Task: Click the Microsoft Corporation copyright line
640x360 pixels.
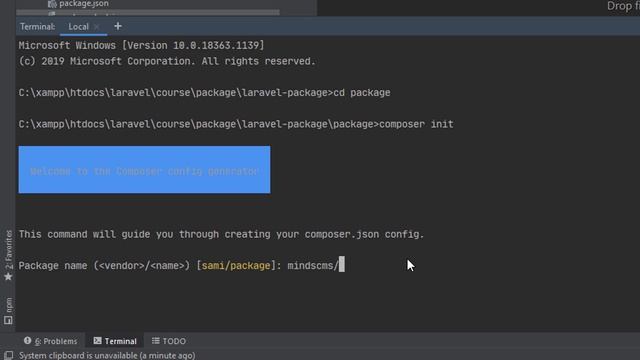Action: pyautogui.click(x=167, y=61)
